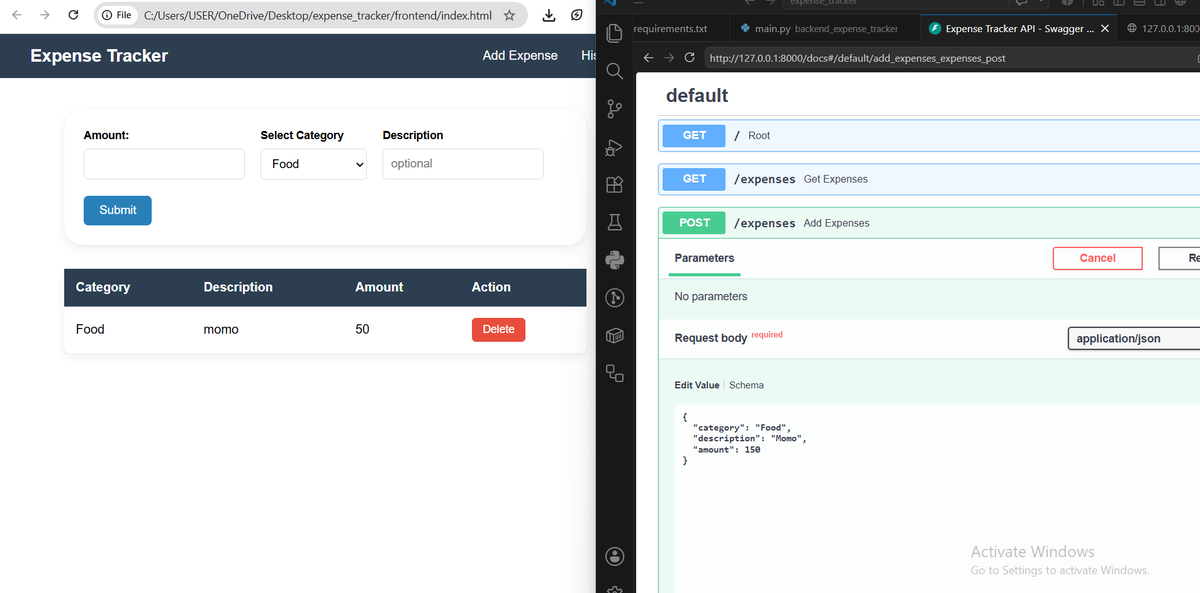Viewport: 1200px width, 593px height.
Task: Click the Request body label
Action: tap(711, 338)
